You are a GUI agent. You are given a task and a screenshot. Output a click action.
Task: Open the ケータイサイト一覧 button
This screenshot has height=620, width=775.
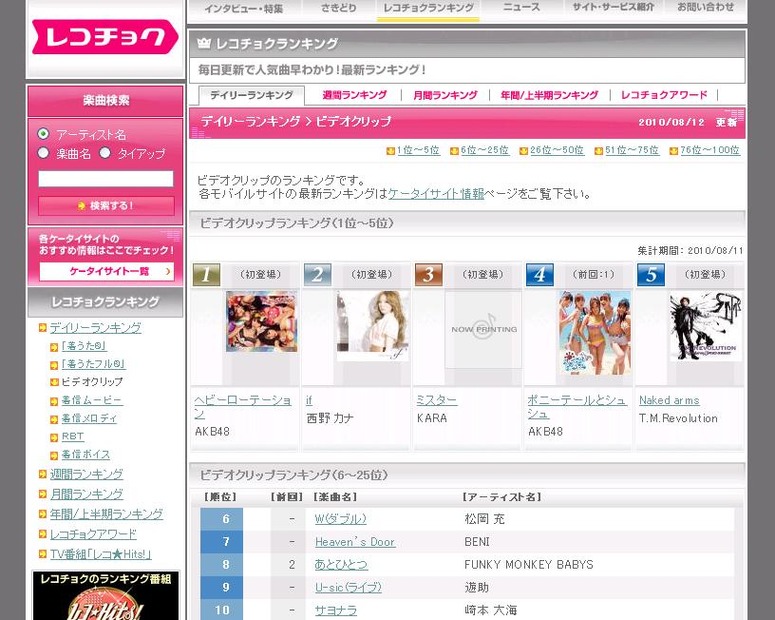click(107, 271)
